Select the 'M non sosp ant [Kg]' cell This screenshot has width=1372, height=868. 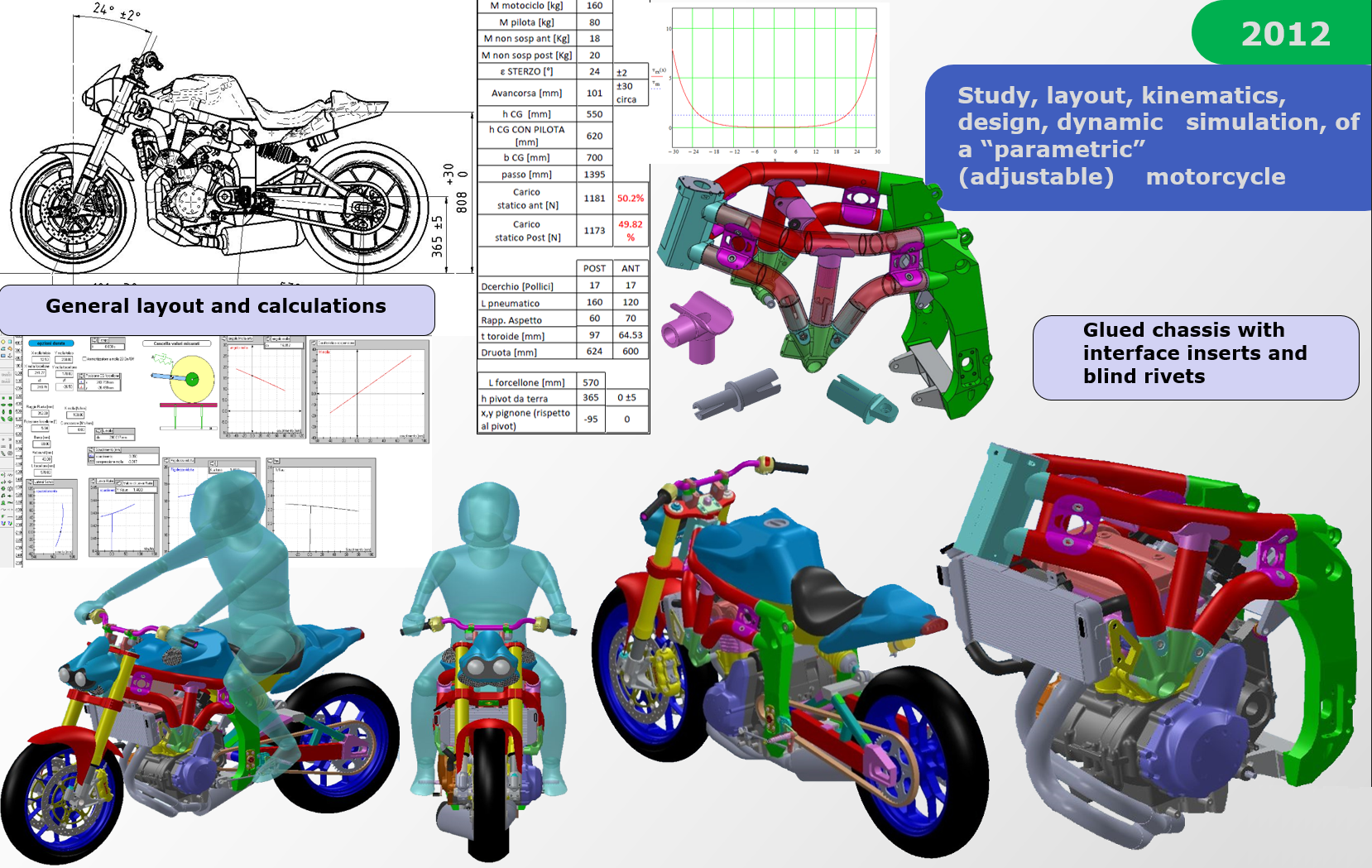click(526, 39)
